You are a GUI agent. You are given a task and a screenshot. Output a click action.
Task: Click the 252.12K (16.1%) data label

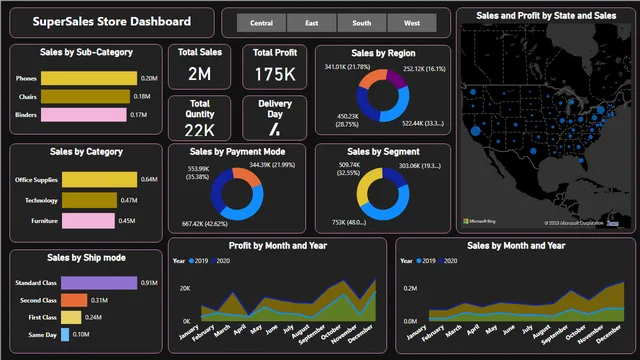point(424,69)
